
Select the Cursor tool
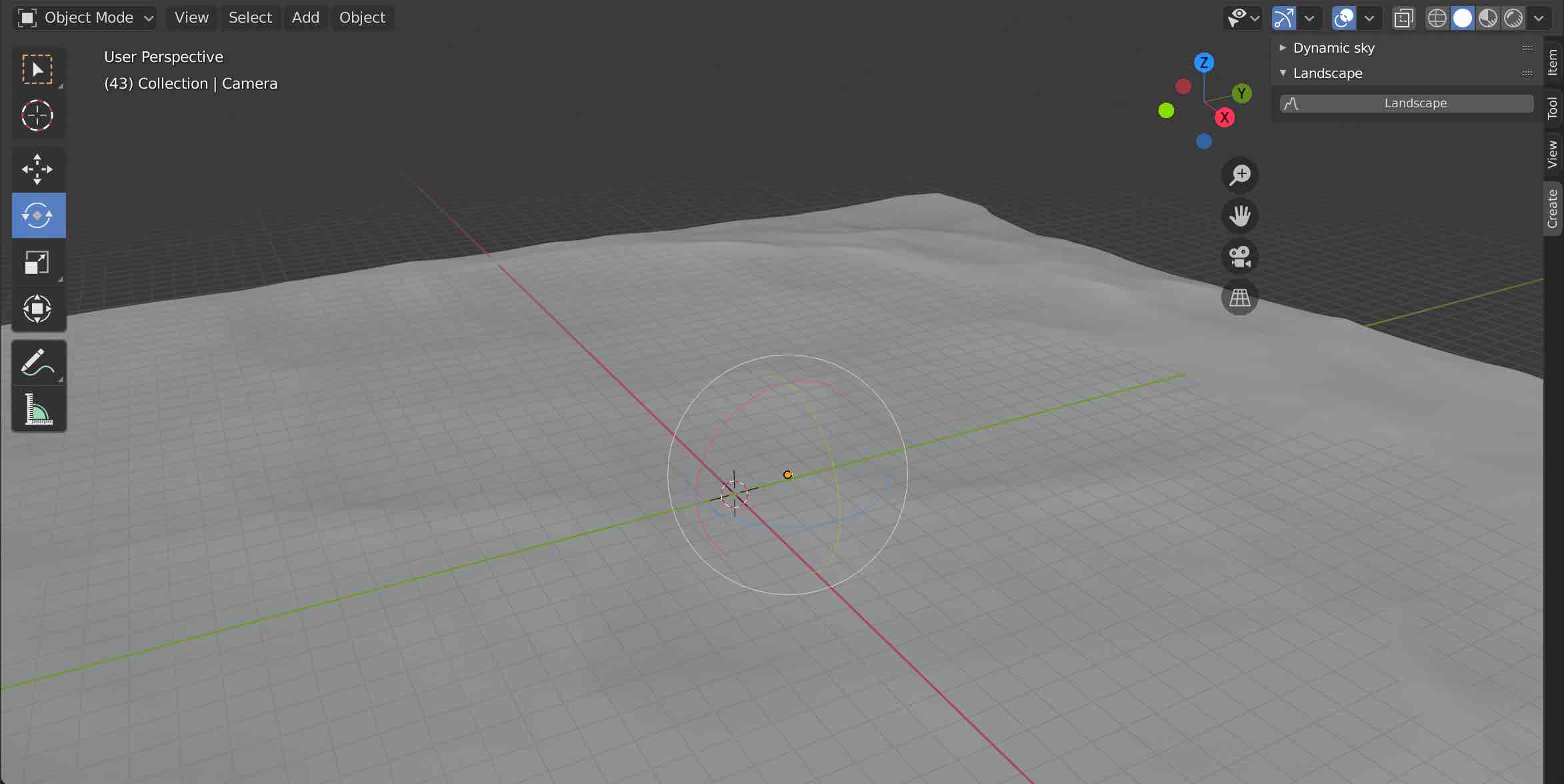(37, 115)
